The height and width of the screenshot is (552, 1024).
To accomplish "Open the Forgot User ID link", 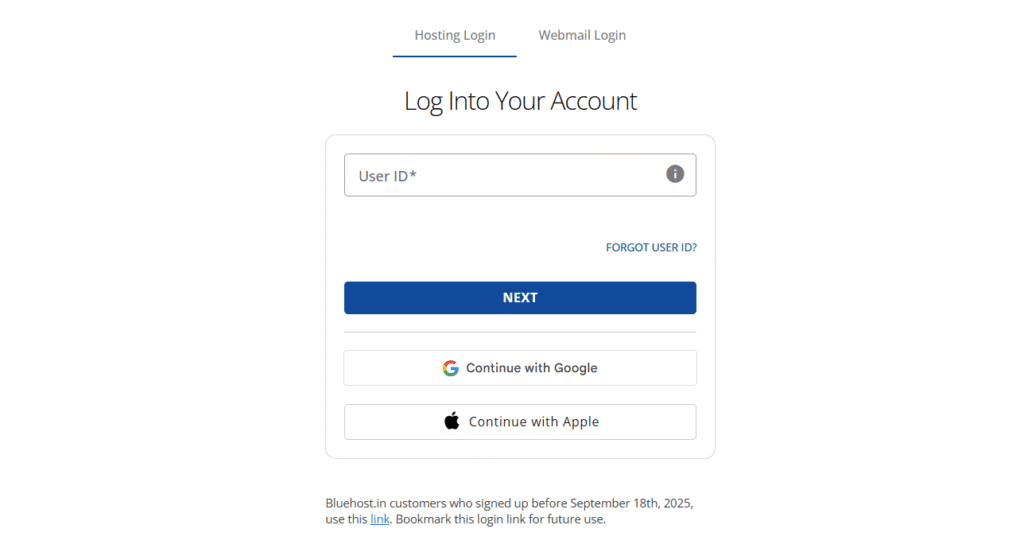I will [651, 248].
